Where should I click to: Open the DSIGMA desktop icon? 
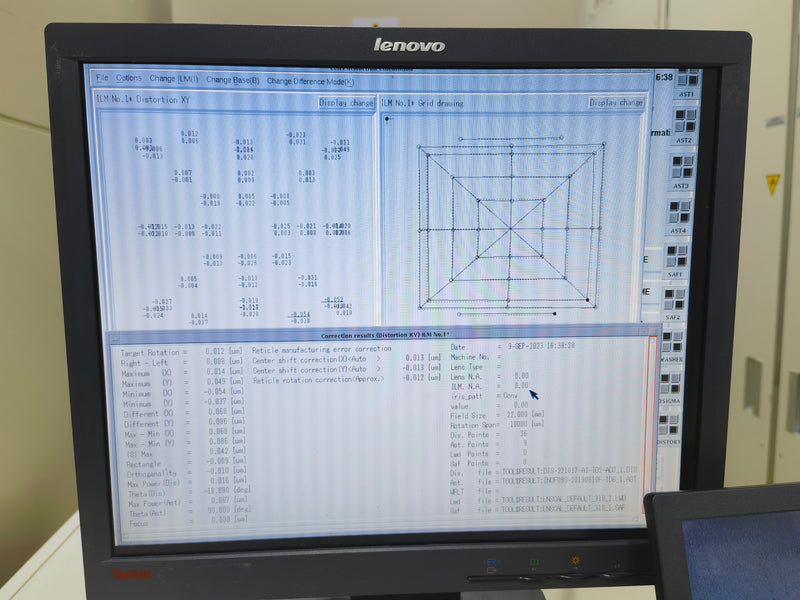[669, 388]
